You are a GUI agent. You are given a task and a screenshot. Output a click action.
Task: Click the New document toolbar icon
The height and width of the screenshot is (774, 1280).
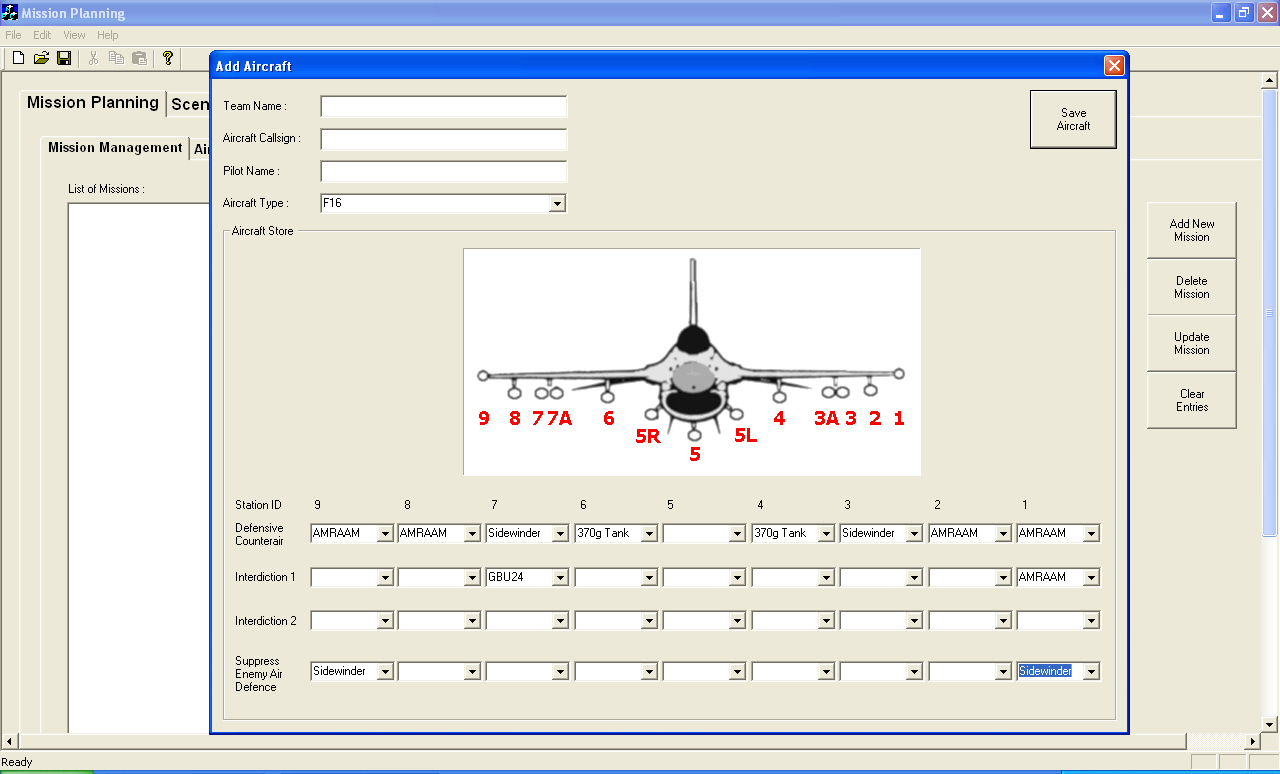pyautogui.click(x=18, y=58)
